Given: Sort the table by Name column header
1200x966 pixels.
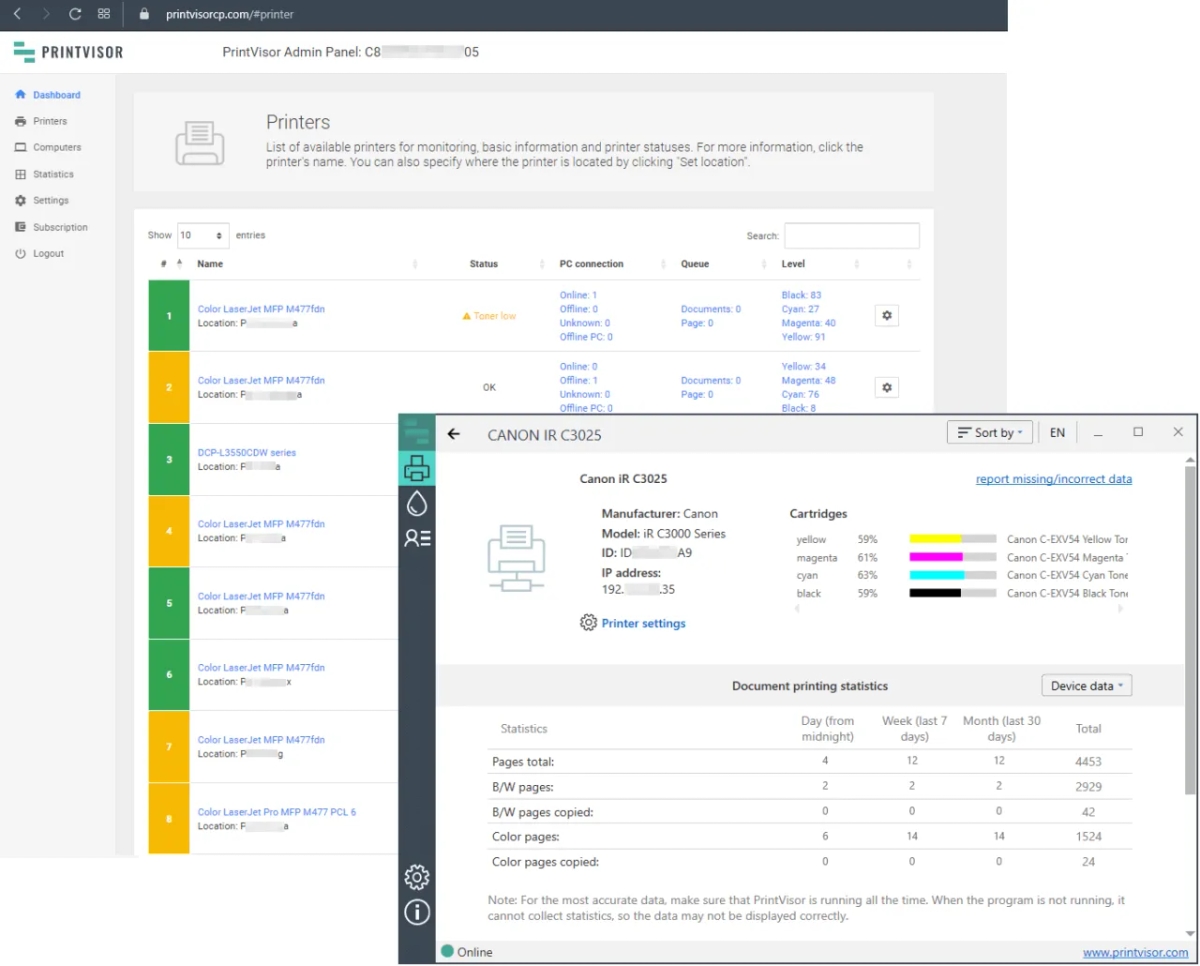Looking at the screenshot, I should coord(210,264).
